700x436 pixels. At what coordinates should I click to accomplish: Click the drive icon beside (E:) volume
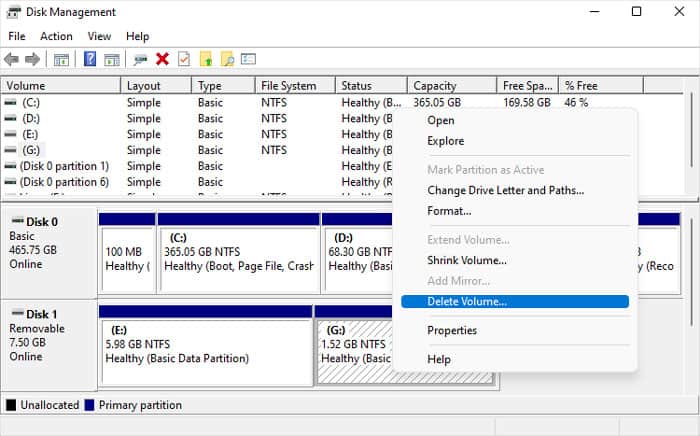click(x=10, y=134)
